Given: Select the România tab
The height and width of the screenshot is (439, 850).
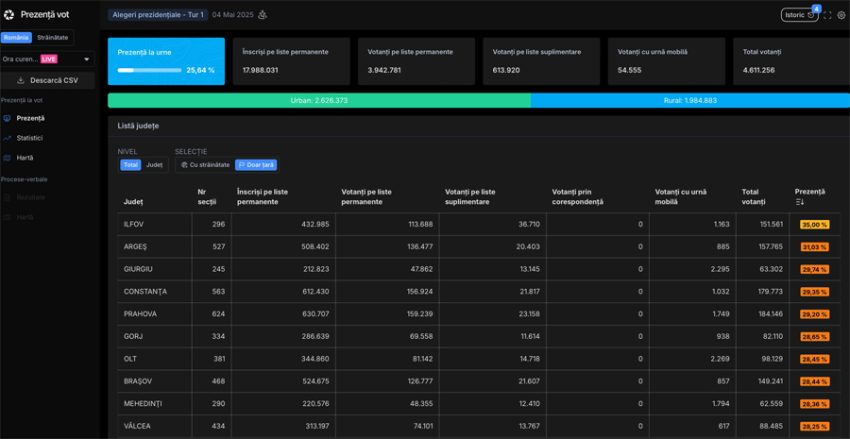Looking at the screenshot, I should [x=16, y=37].
